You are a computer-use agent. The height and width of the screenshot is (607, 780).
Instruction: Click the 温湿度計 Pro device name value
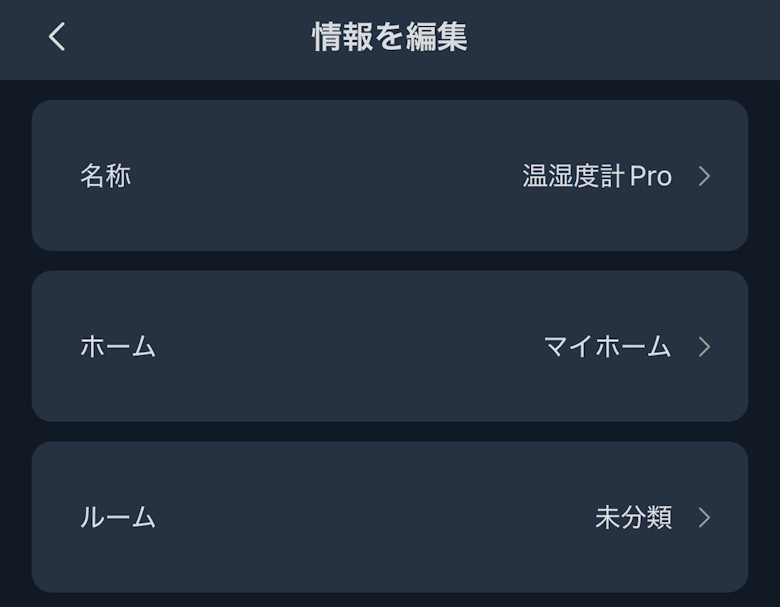tap(596, 176)
